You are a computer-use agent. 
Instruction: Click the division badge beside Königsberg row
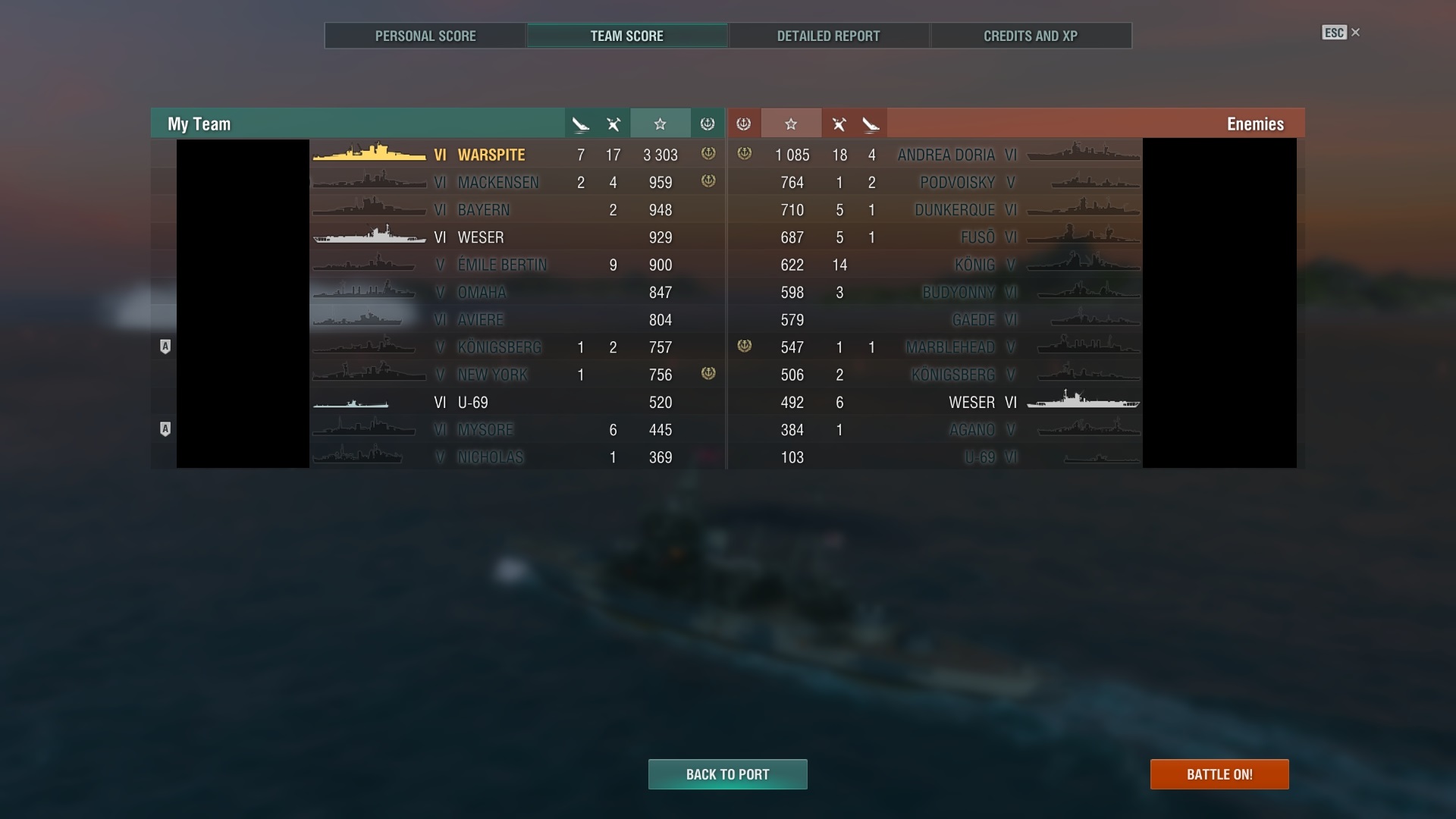click(165, 347)
